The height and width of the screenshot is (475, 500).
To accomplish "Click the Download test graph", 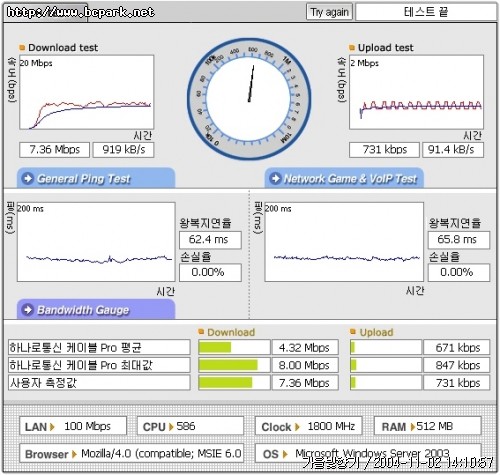I will (x=87, y=92).
